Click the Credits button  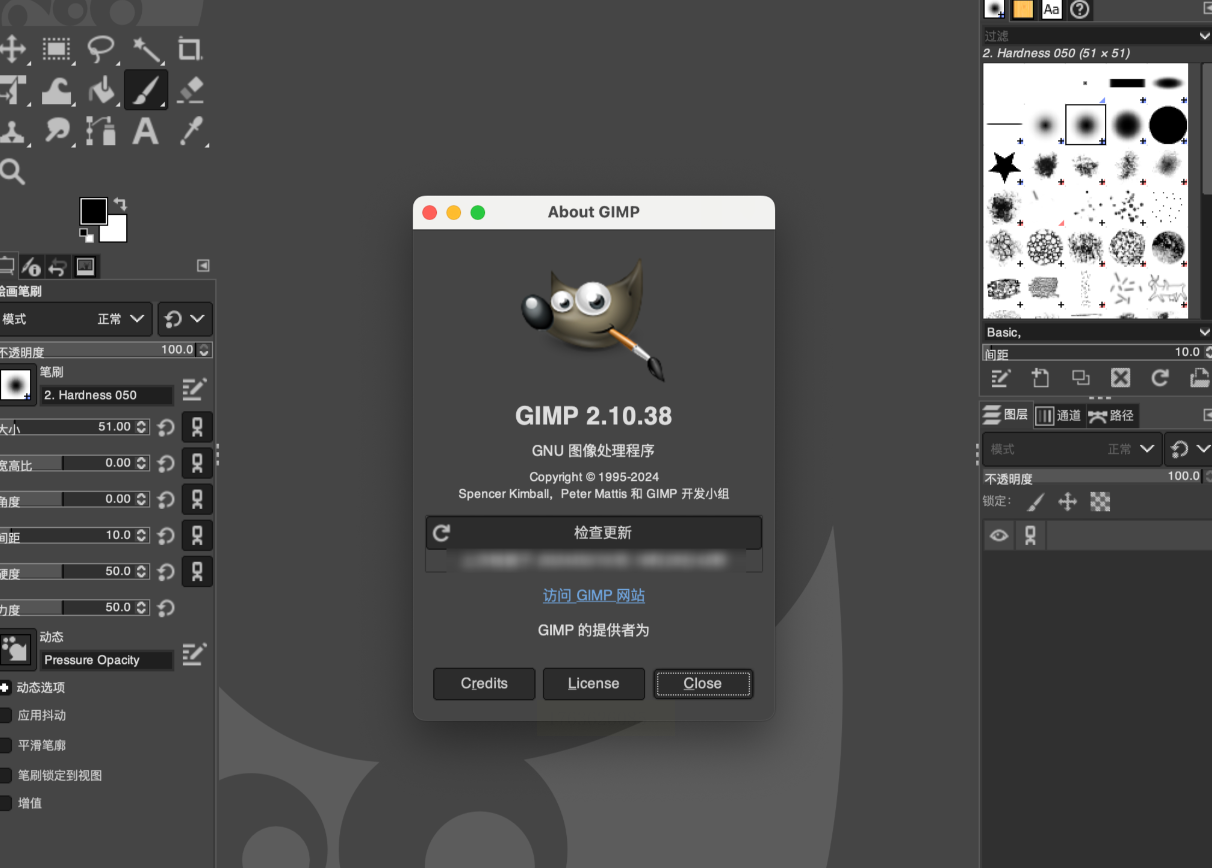[484, 684]
